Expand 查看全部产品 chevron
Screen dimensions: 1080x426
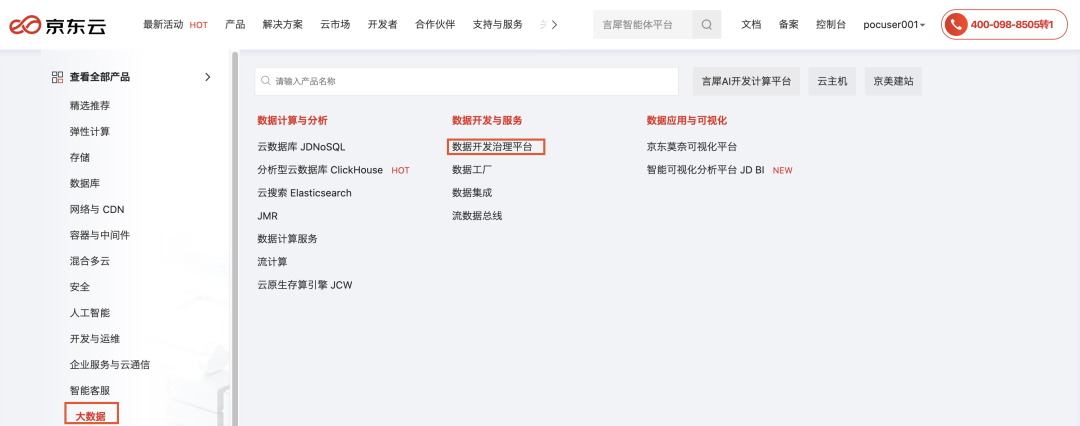coord(208,77)
